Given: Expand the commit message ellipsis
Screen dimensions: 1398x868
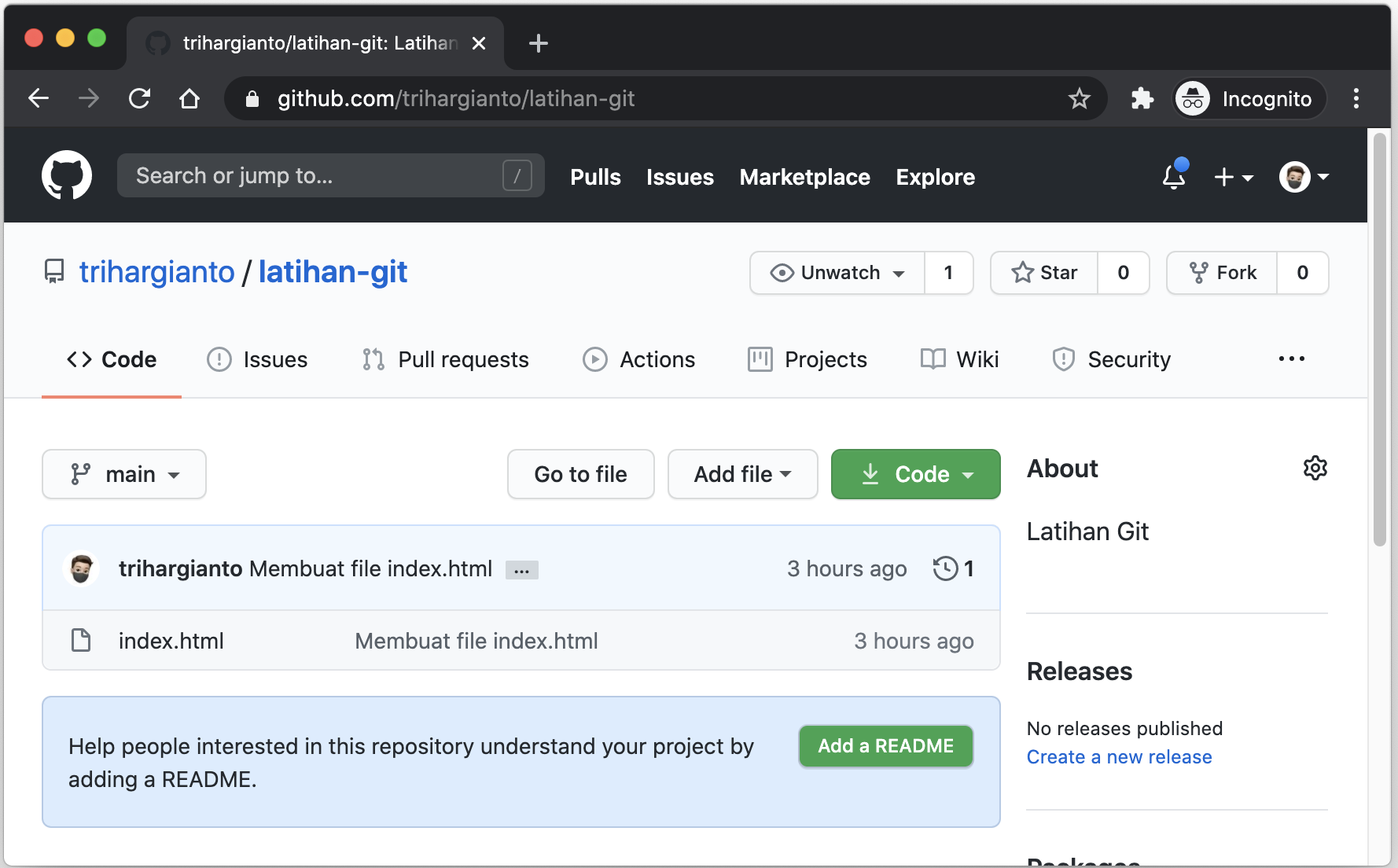Looking at the screenshot, I should 521,569.
